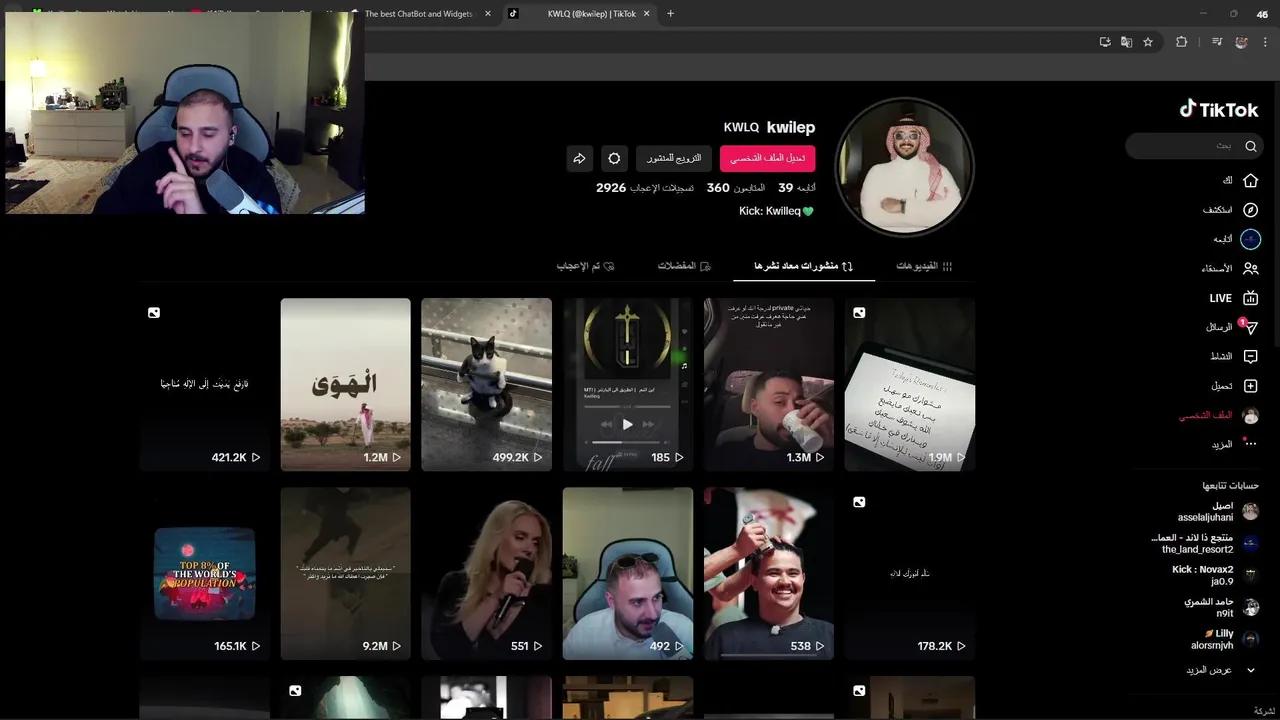The height and width of the screenshot is (720, 1280).
Task: Open the profile settings gear icon
Action: click(614, 158)
